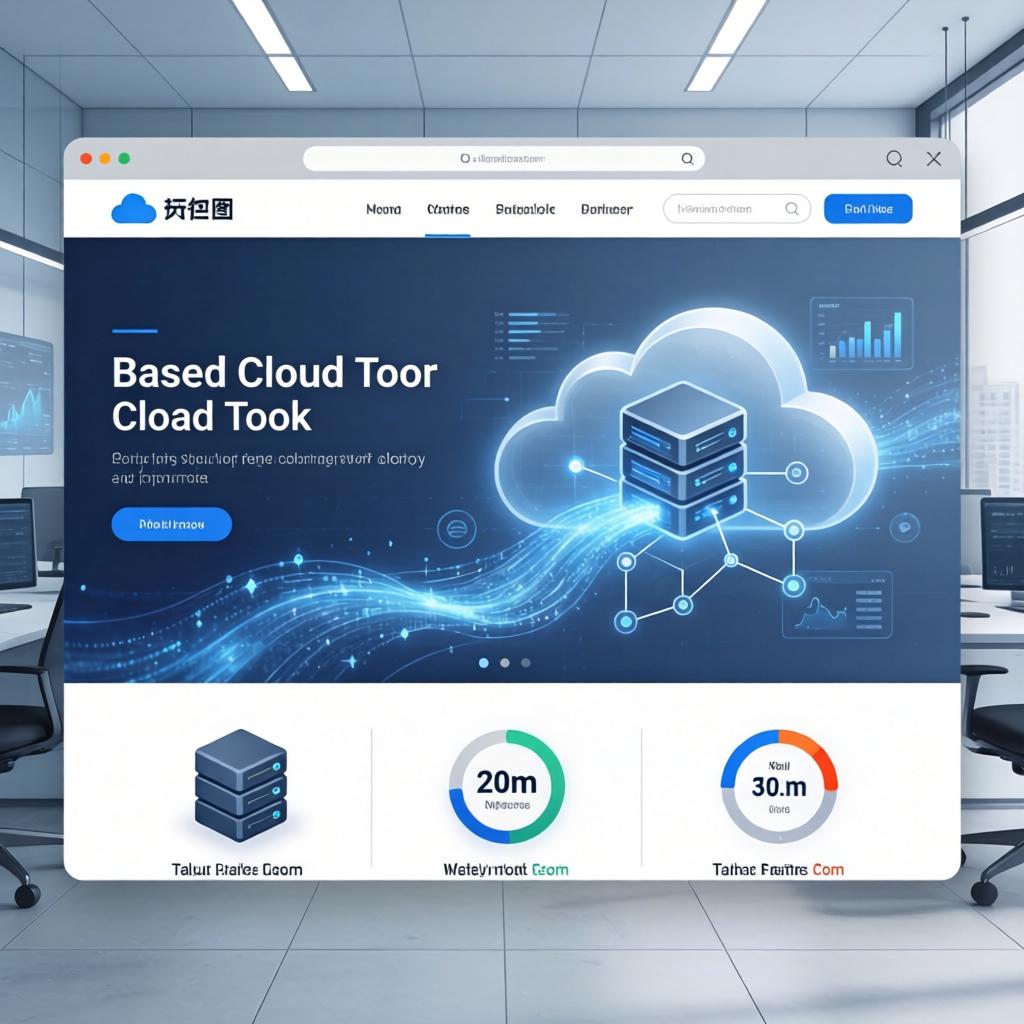Click the glowing server inside the cloud
Screen dimensions: 1024x1024
pyautogui.click(x=683, y=457)
